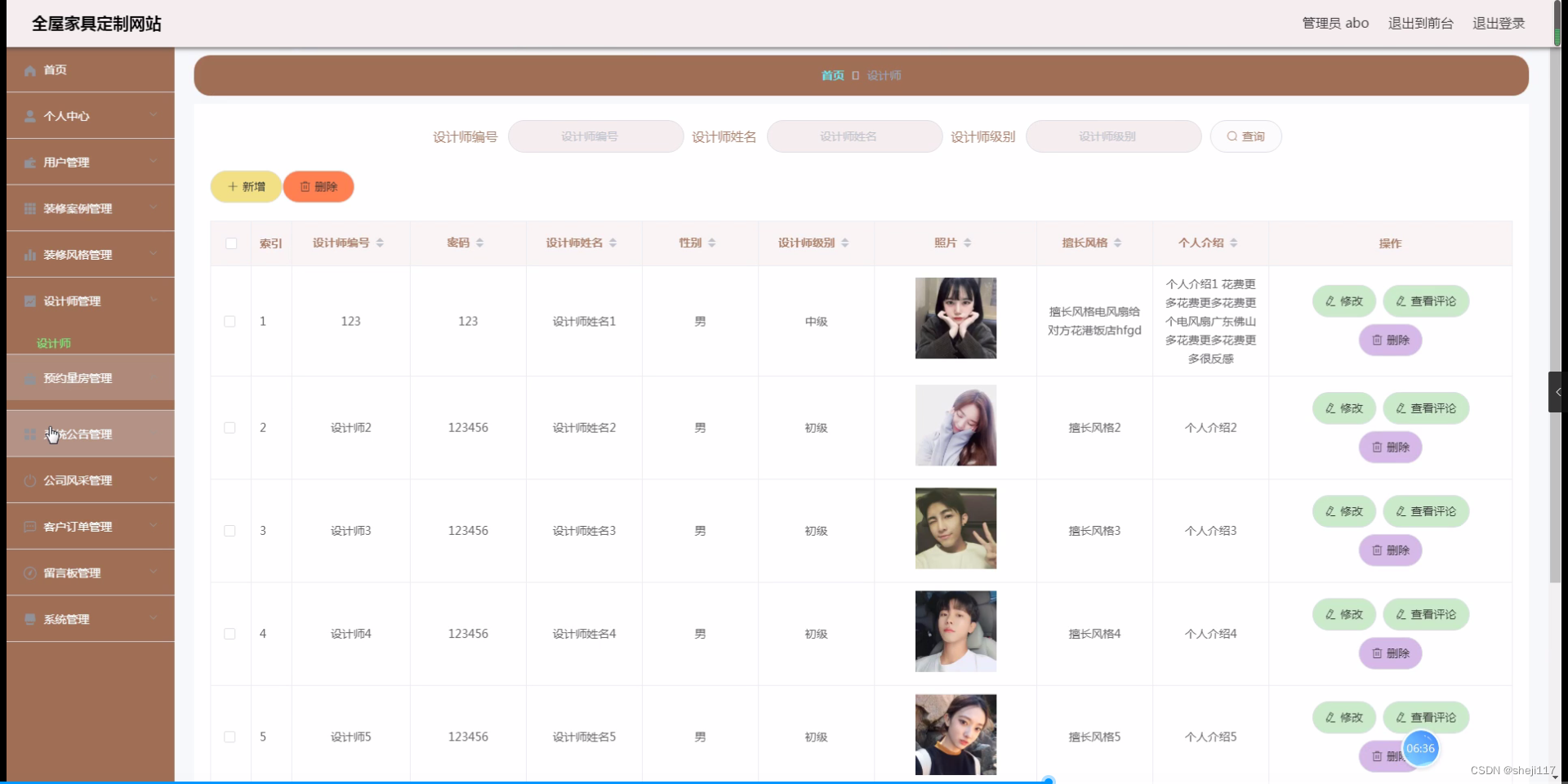Screen dimensions: 1568x784
Task: Click the 管理员 abo user label
Action: click(1335, 24)
